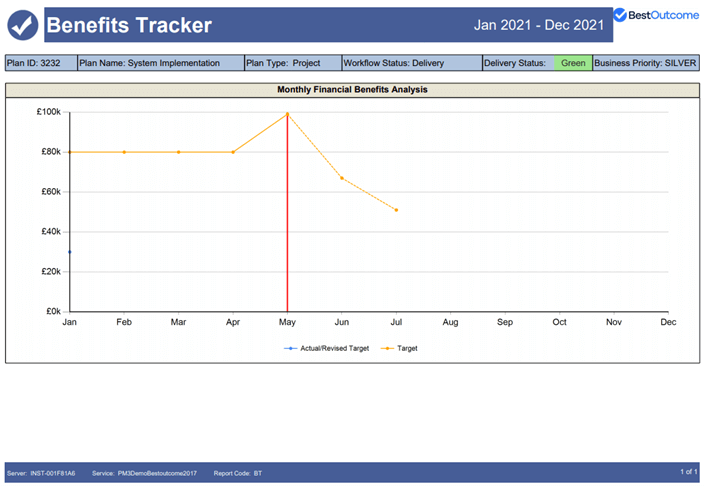Click the BestOutcome logo checkmark icon
The width and height of the screenshot is (705, 486).
[620, 15]
